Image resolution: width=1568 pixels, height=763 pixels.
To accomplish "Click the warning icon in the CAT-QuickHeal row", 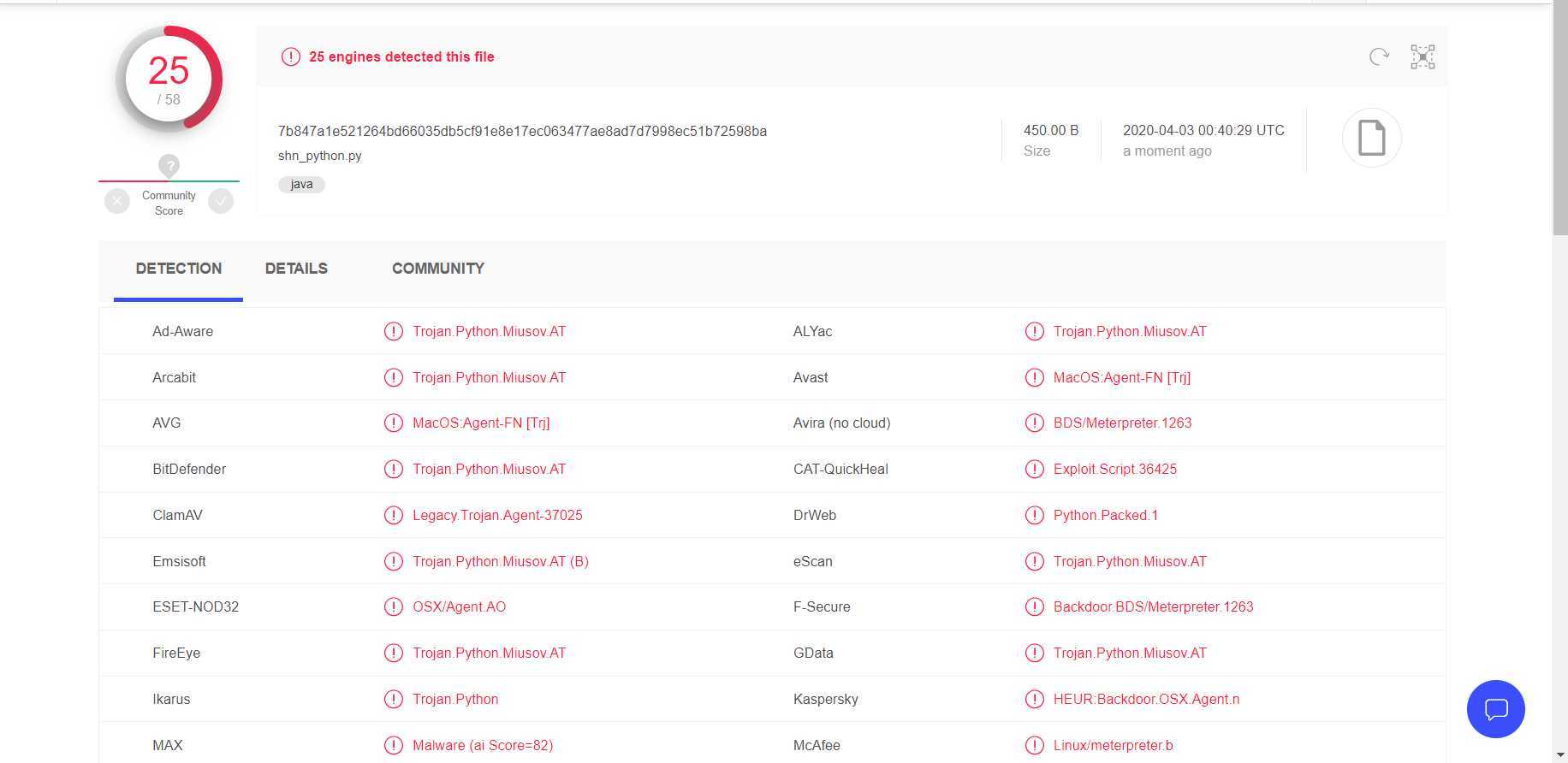I will 1034,469.
